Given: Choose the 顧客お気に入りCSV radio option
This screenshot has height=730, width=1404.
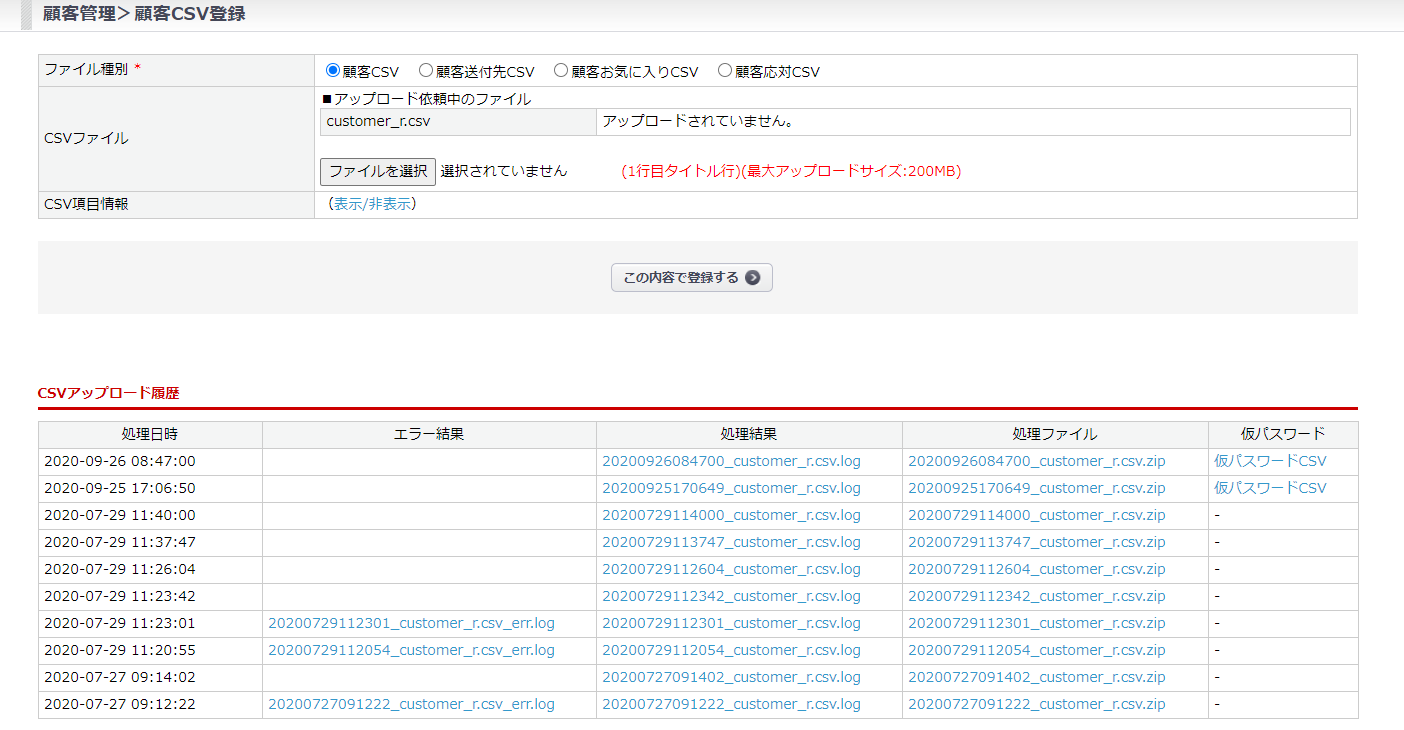Looking at the screenshot, I should click(x=561, y=71).
